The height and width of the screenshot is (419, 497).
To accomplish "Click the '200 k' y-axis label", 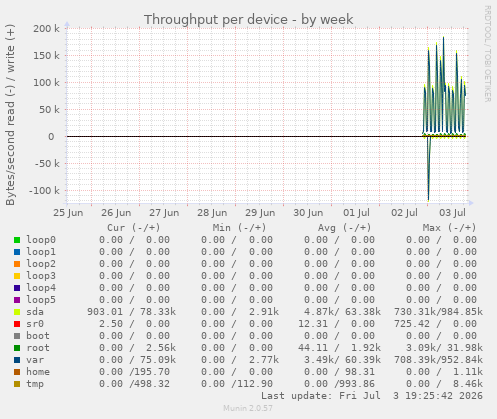I will (x=46, y=29).
